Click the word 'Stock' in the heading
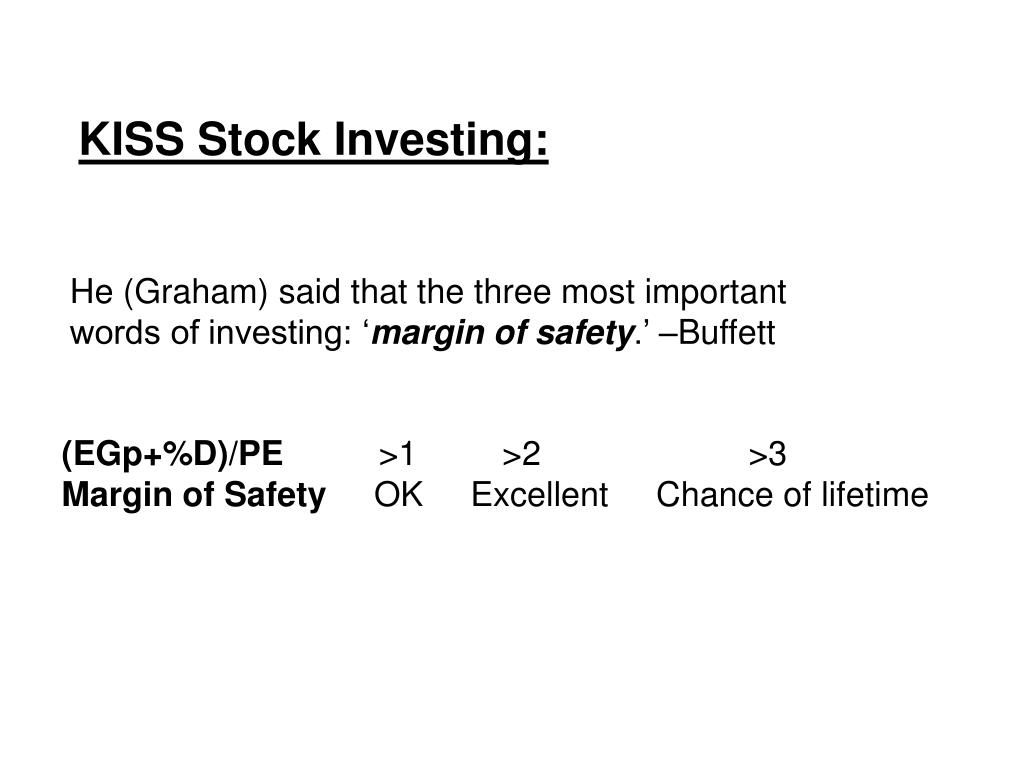 259,139
